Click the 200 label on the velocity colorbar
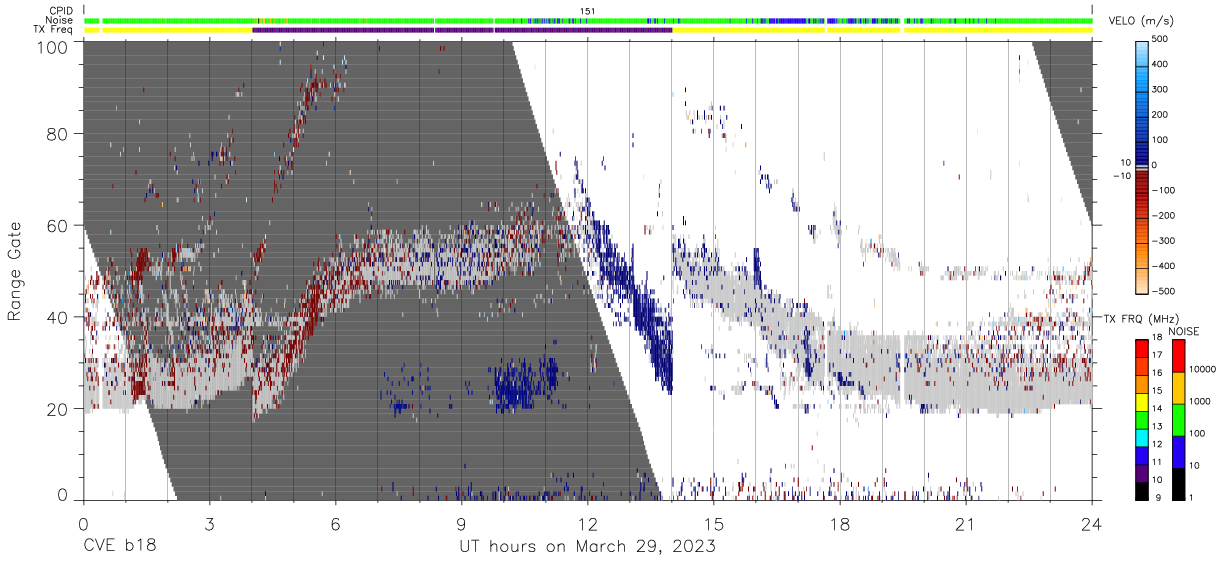 1161,115
